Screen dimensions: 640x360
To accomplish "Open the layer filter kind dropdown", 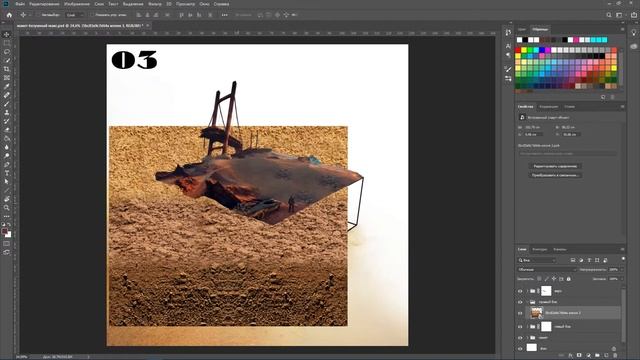I will pyautogui.click(x=537, y=260).
